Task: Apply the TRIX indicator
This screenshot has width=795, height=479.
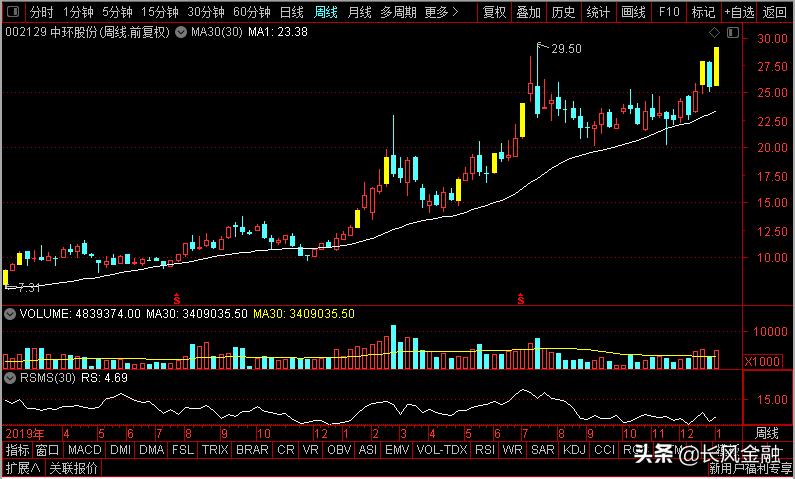Action: 215,450
